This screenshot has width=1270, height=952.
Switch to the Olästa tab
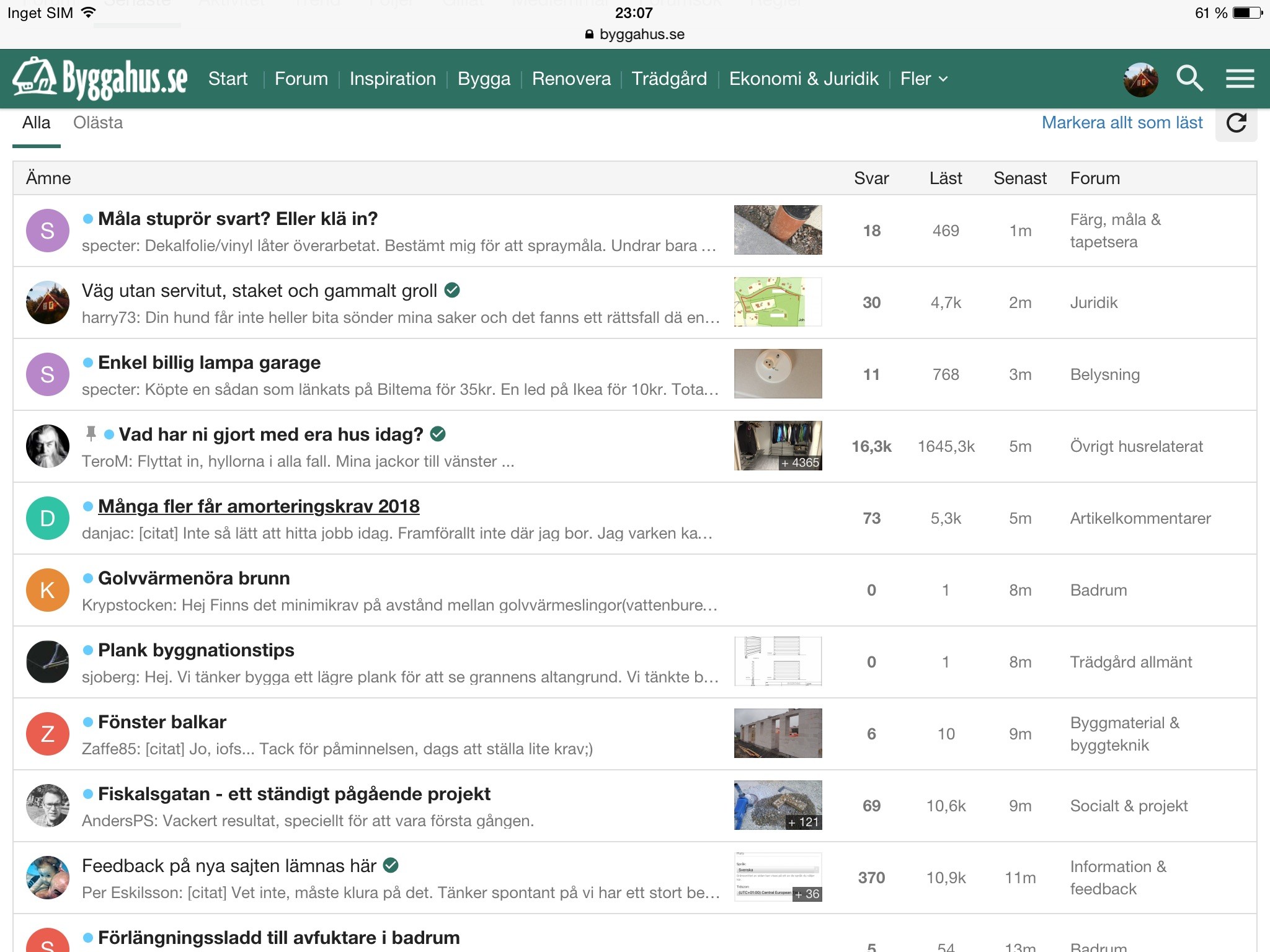(98, 123)
